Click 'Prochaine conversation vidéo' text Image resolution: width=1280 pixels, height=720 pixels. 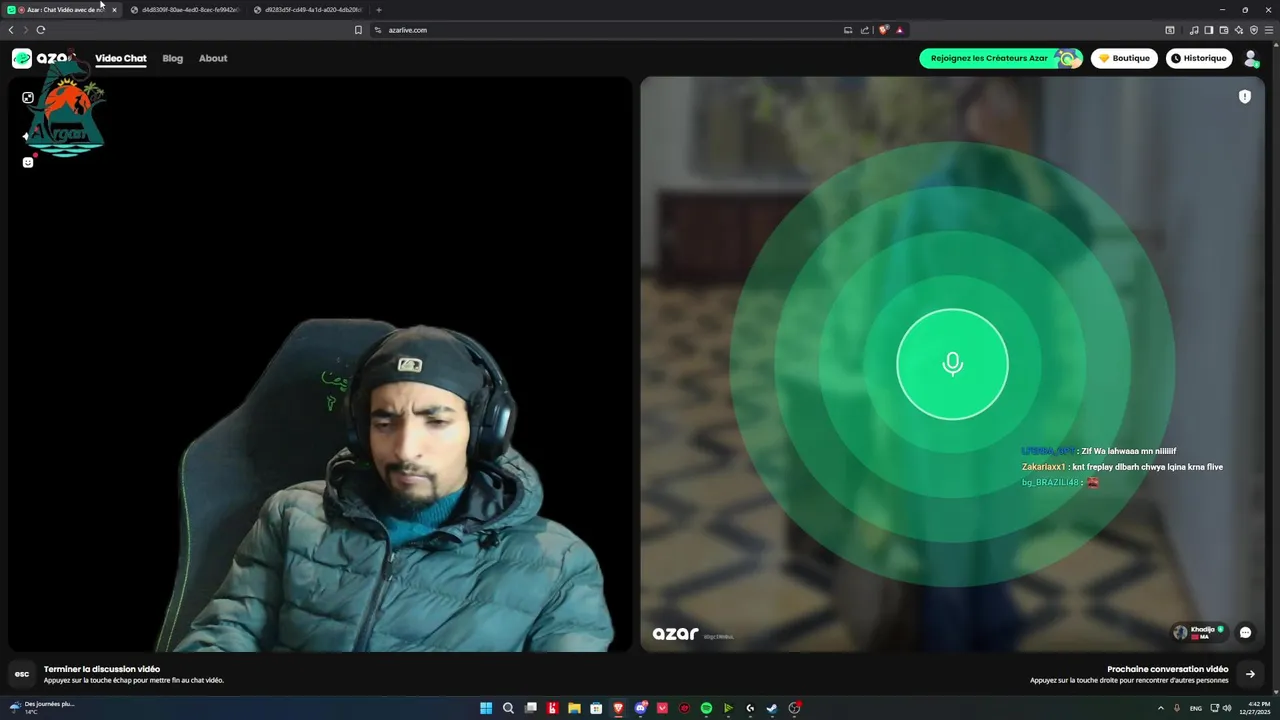[1167, 669]
